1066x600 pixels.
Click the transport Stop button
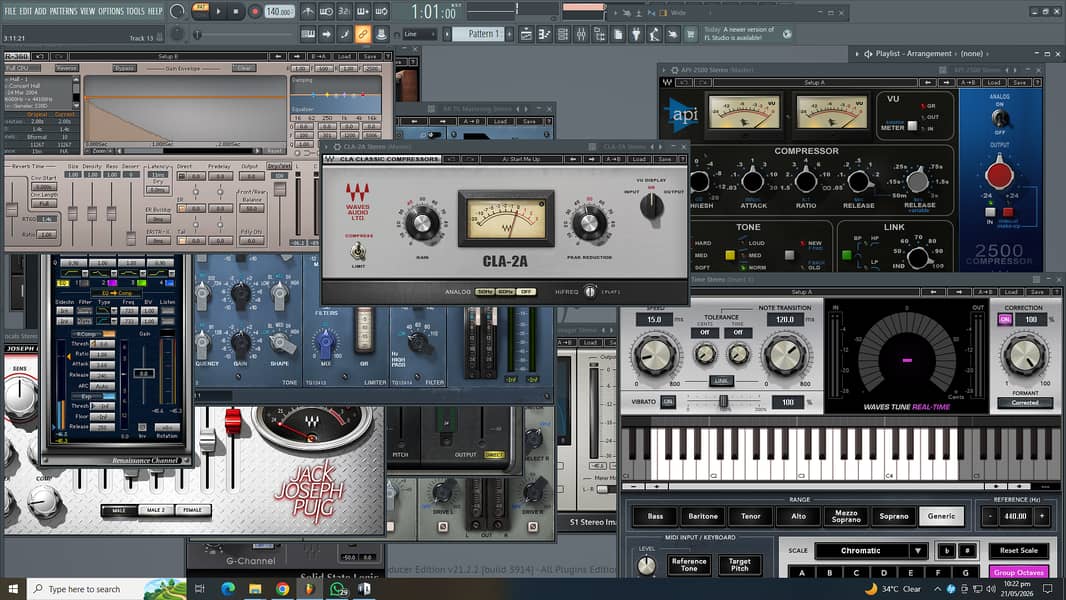(236, 12)
